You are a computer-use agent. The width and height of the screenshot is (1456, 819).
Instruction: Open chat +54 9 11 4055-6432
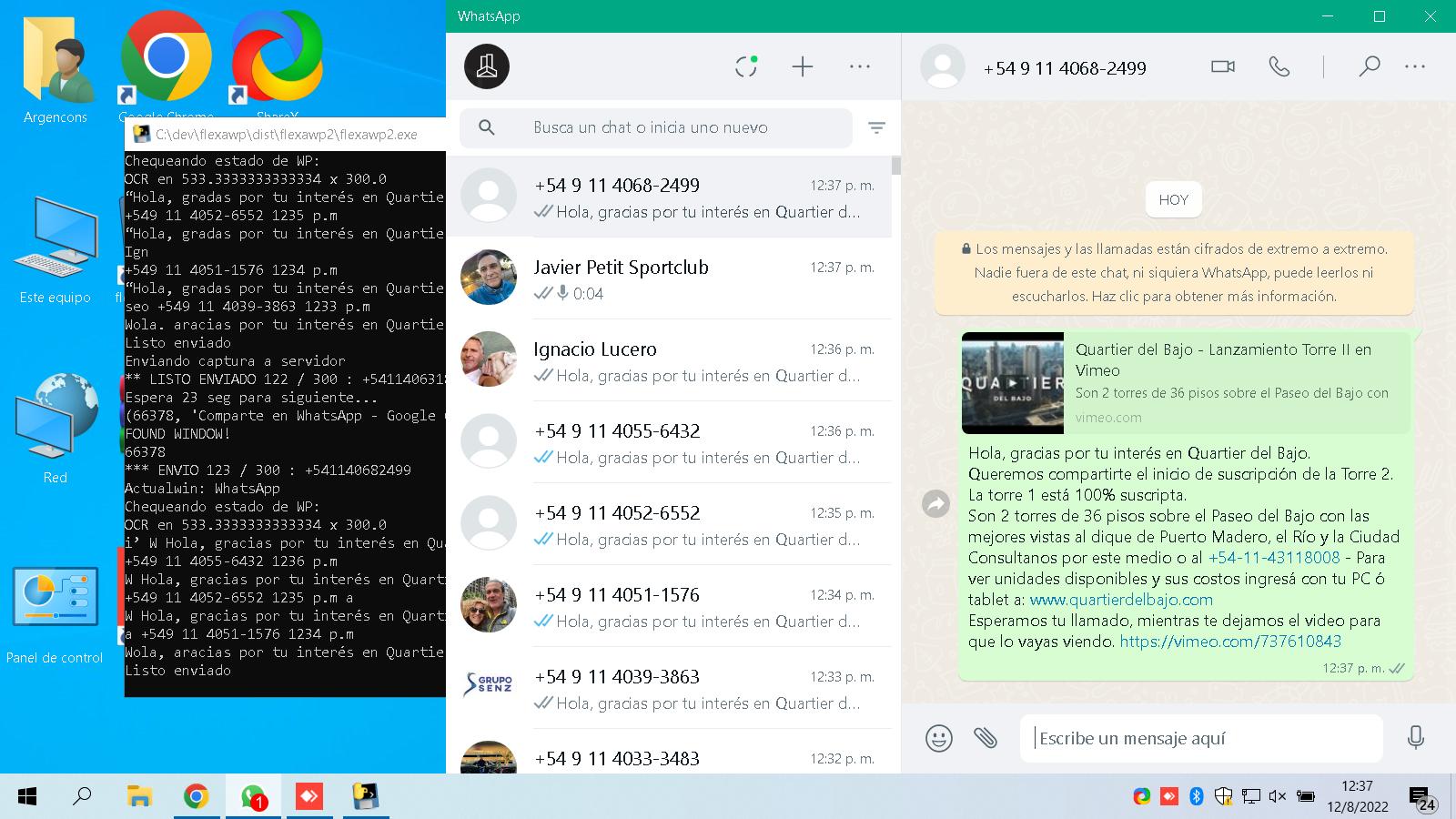coord(669,443)
